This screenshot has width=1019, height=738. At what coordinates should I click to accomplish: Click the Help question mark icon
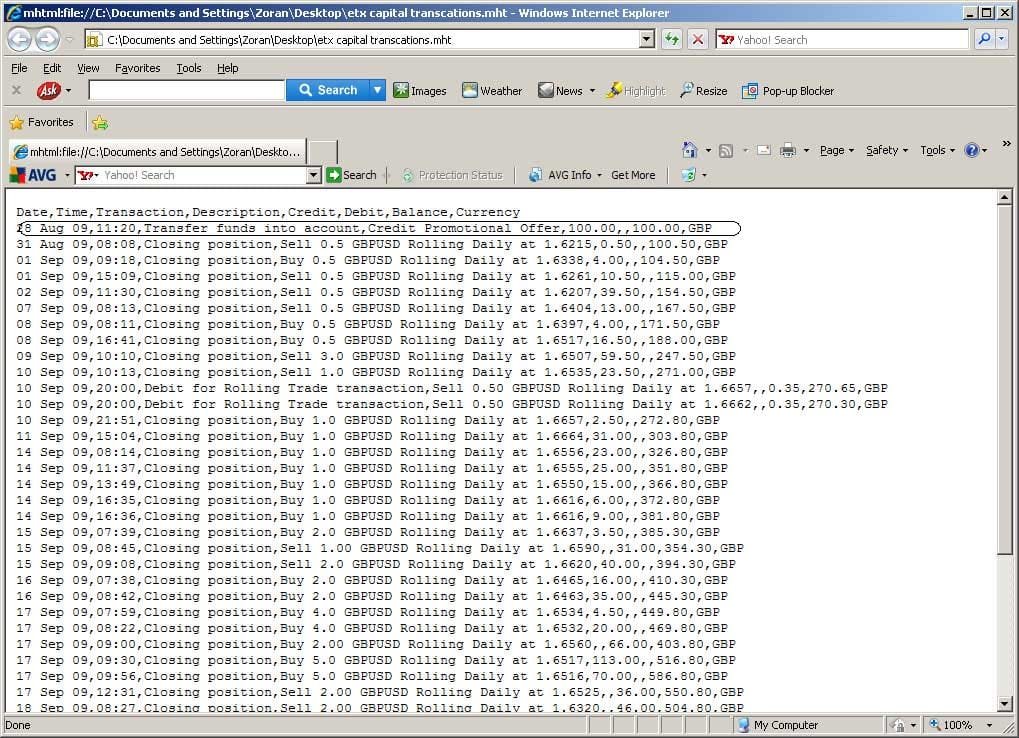pyautogui.click(x=972, y=150)
